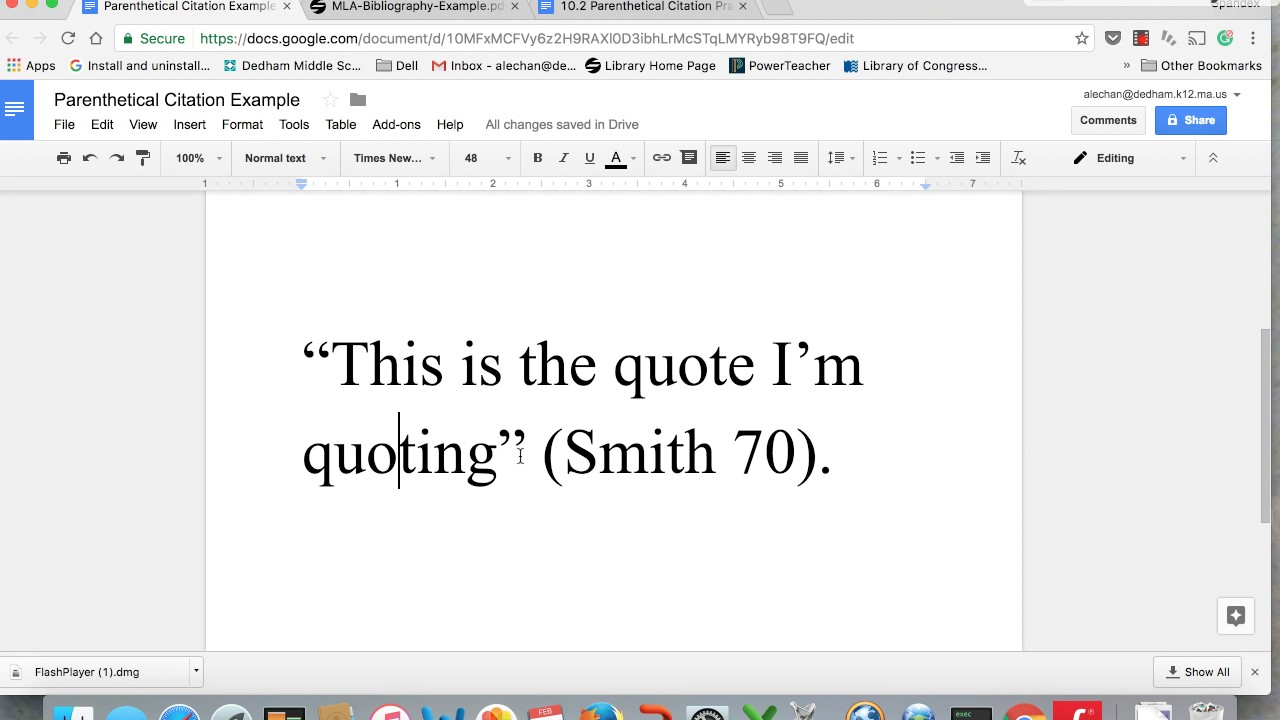Click the Pocket extension icon
The width and height of the screenshot is (1280, 720).
point(1113,38)
